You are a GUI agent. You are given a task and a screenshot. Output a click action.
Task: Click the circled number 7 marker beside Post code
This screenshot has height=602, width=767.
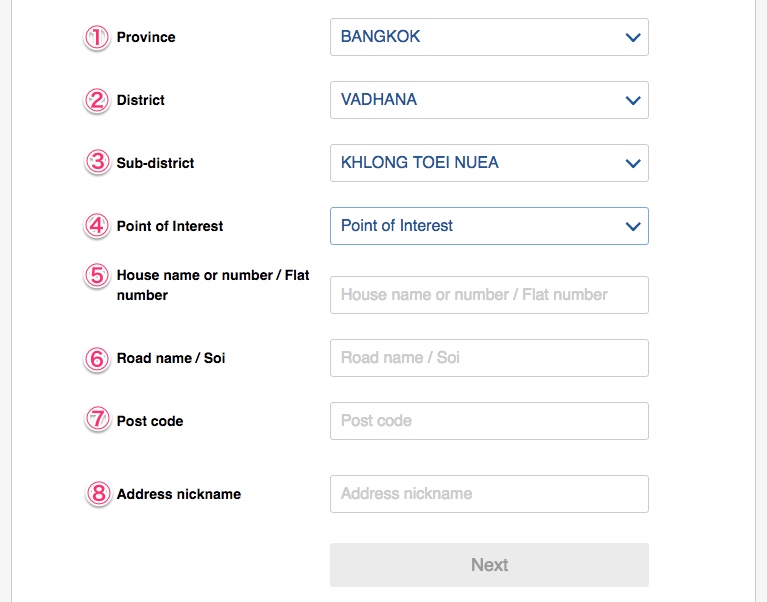coord(96,421)
